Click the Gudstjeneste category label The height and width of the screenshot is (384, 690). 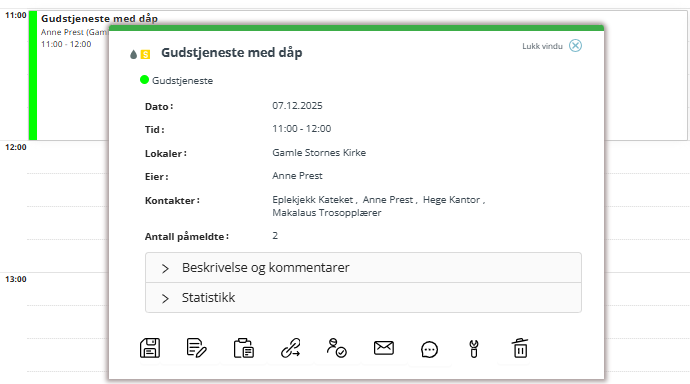182,81
